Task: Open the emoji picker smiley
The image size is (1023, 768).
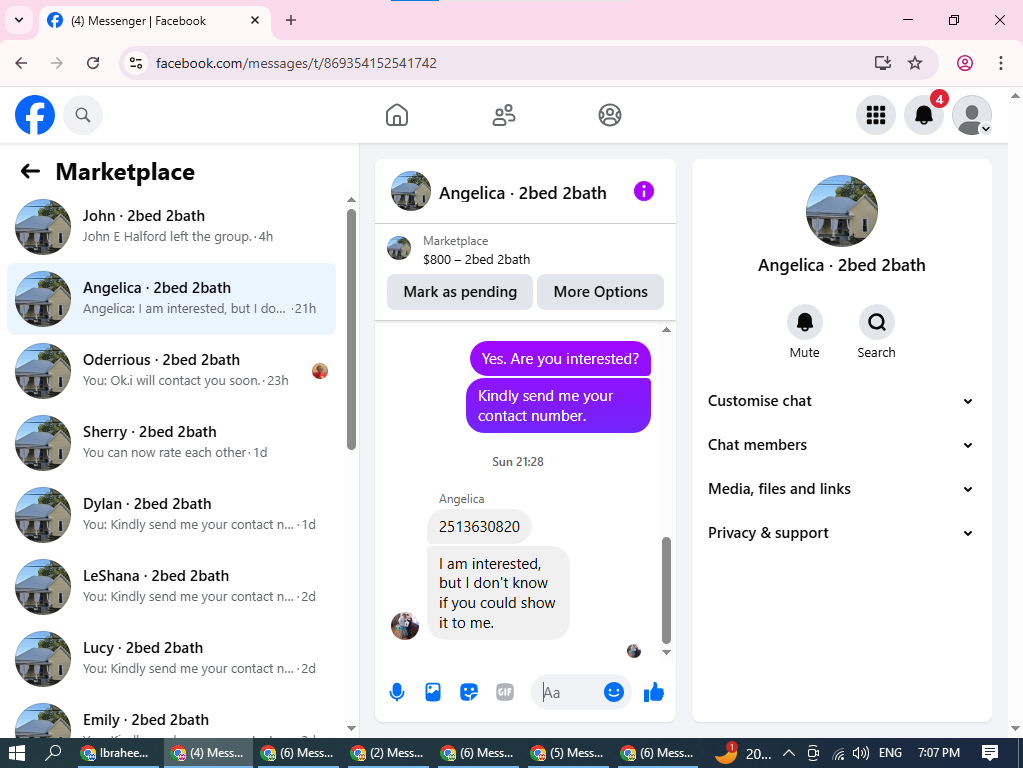Action: (613, 692)
